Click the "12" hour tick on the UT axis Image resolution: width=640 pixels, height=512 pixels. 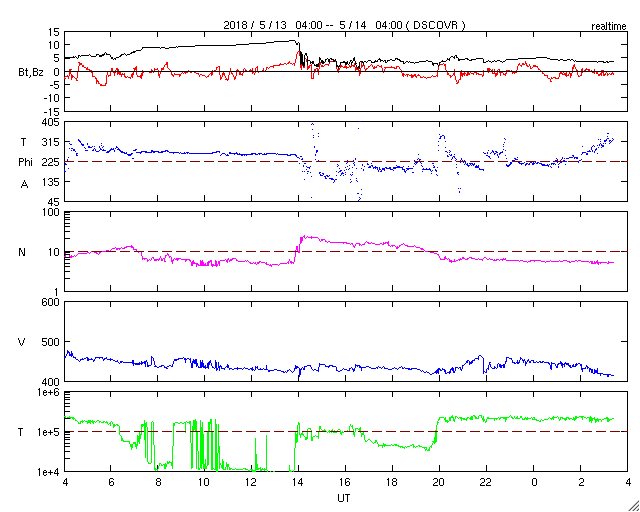[x=251, y=482]
